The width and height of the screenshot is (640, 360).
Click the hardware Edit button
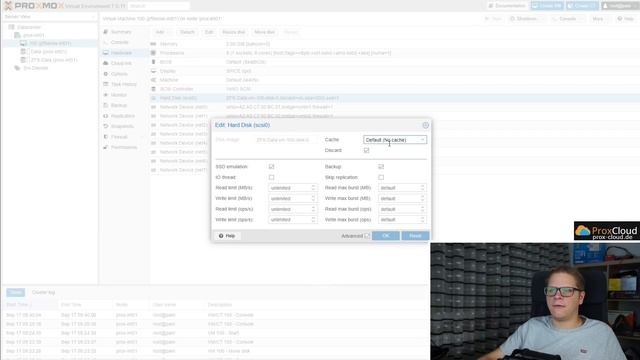click(x=209, y=32)
